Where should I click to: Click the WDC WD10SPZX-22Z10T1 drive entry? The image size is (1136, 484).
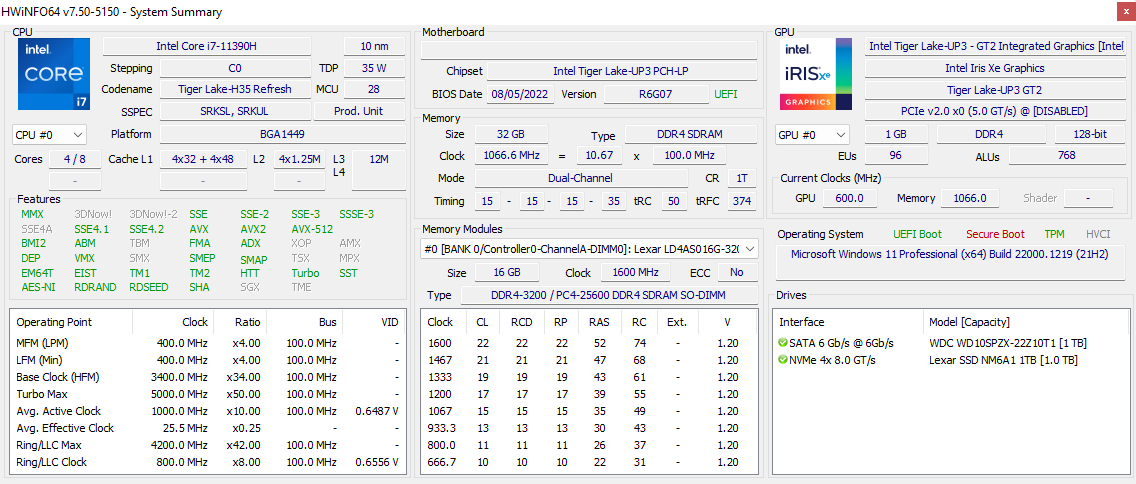[x=1008, y=343]
